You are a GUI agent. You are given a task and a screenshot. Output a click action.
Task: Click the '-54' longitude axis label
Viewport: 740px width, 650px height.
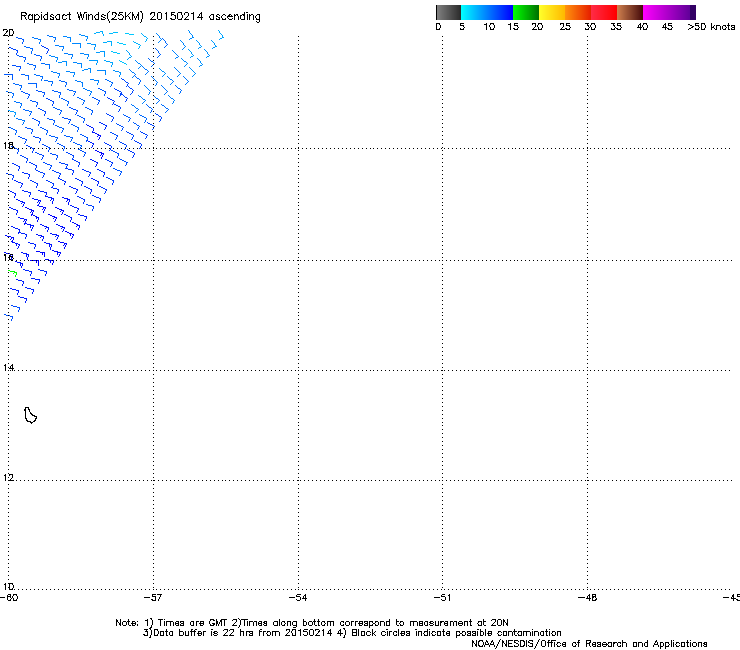pos(298,598)
